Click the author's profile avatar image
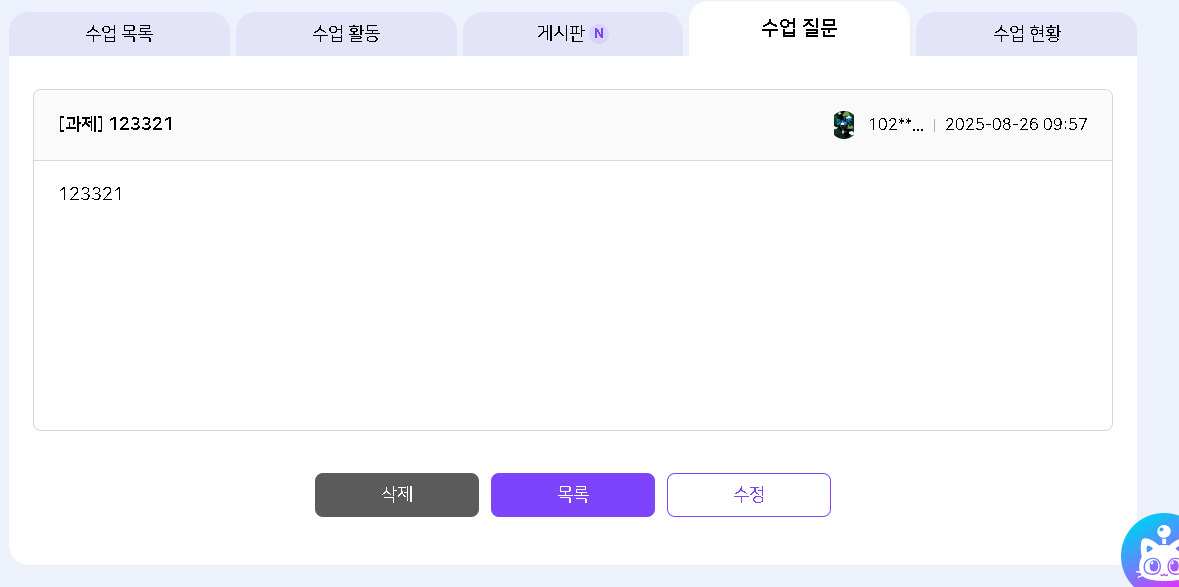The image size is (1179, 587). point(844,125)
